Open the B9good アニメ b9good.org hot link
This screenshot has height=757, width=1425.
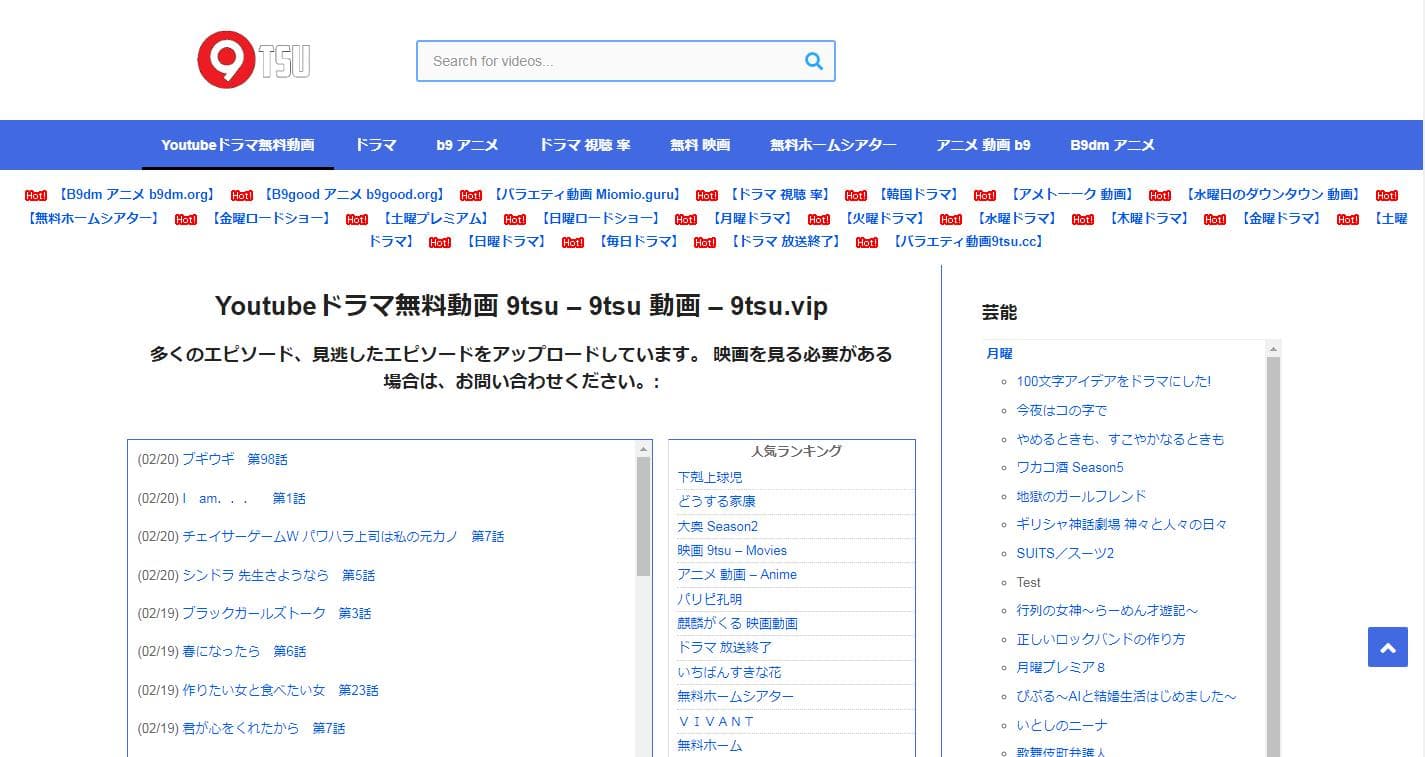(x=352, y=195)
